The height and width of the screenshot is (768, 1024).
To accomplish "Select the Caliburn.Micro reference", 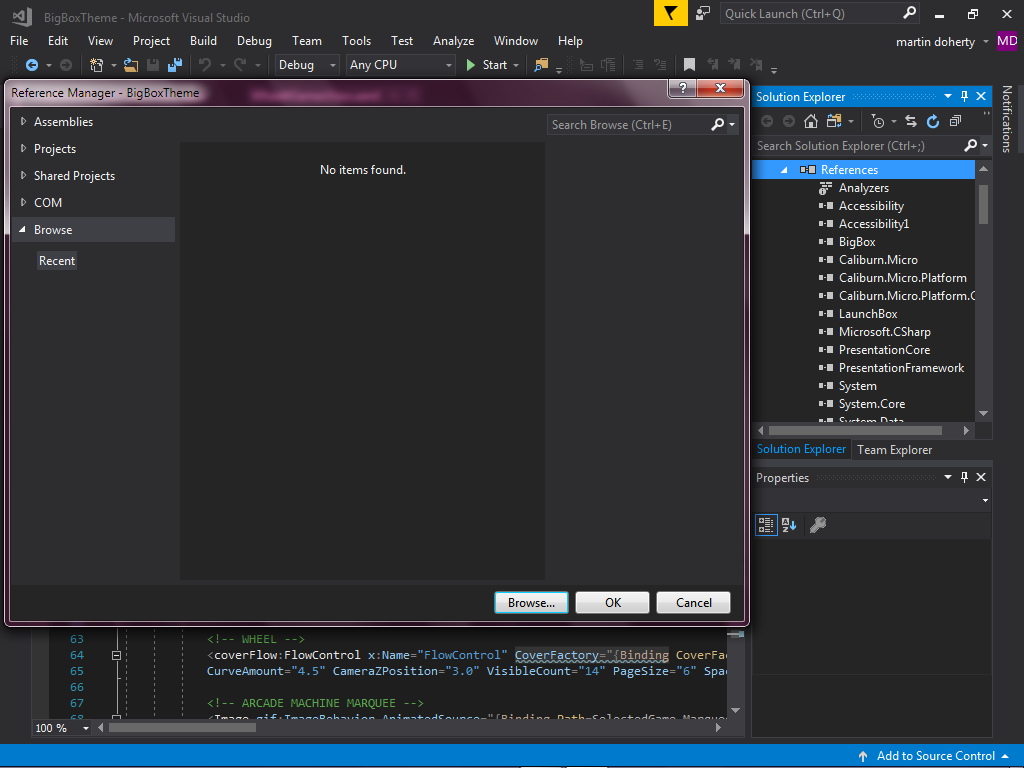I will tap(878, 260).
